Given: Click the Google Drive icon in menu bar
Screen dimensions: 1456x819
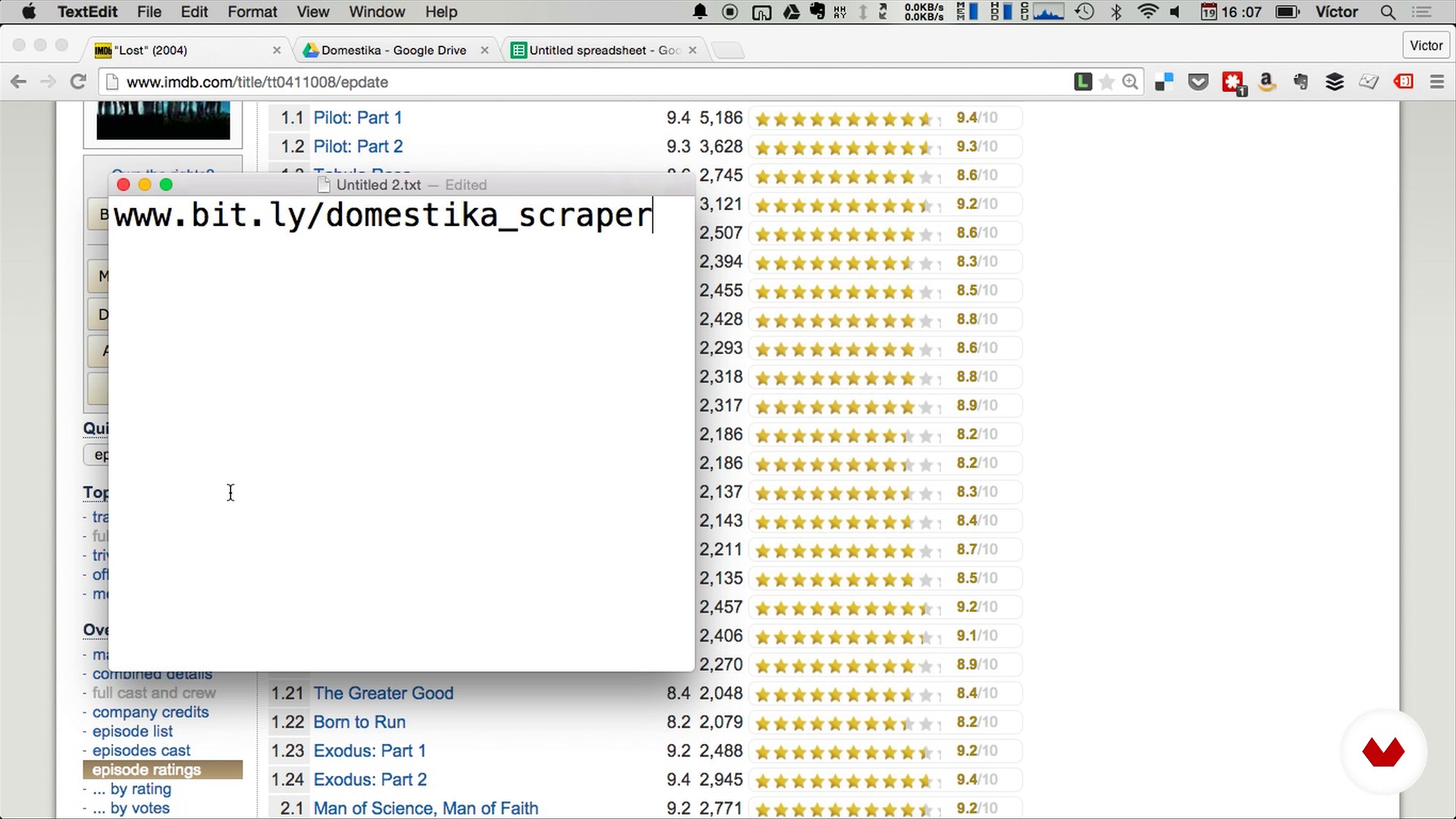Looking at the screenshot, I should coord(792,11).
